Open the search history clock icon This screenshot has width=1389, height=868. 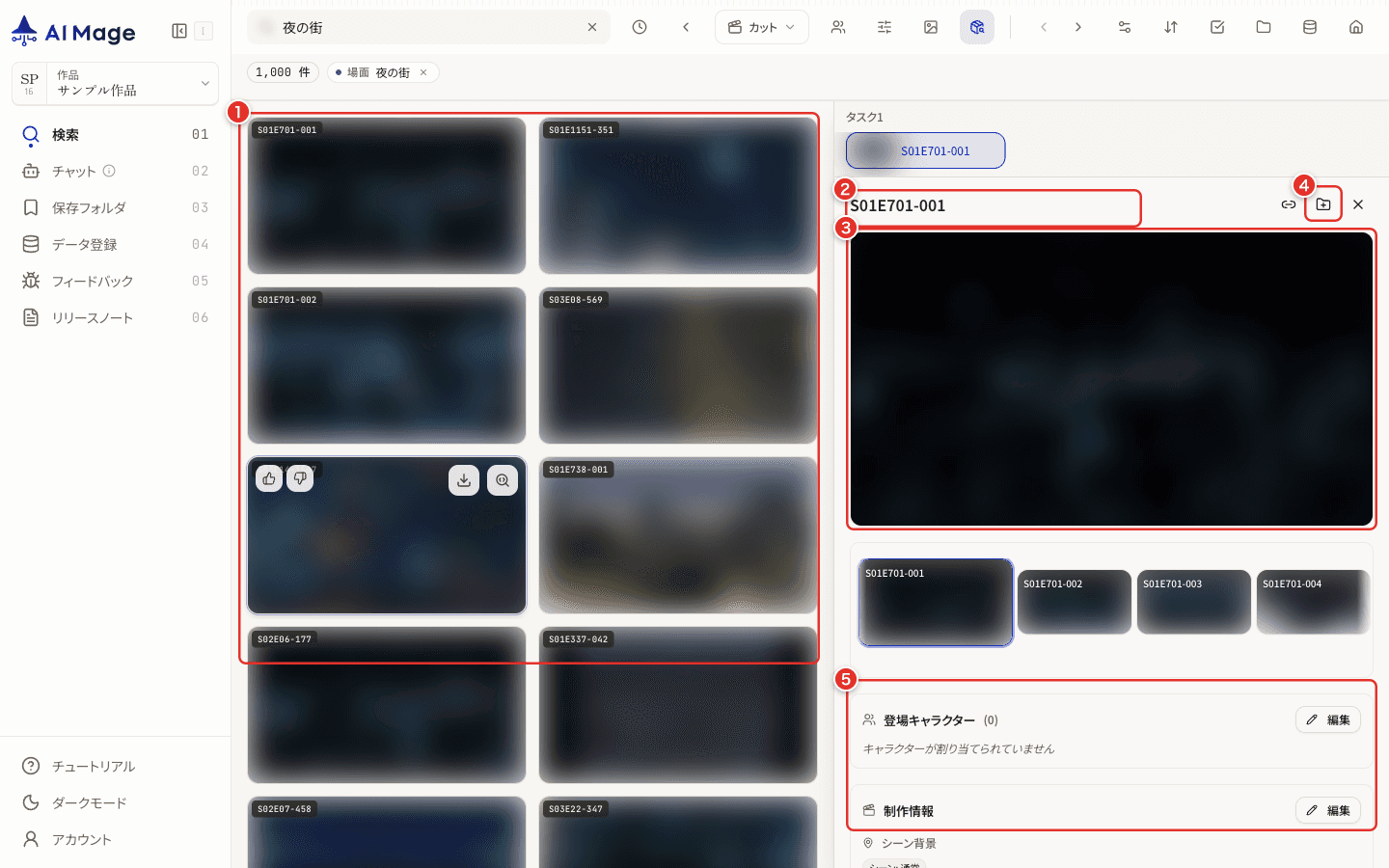pyautogui.click(x=640, y=27)
